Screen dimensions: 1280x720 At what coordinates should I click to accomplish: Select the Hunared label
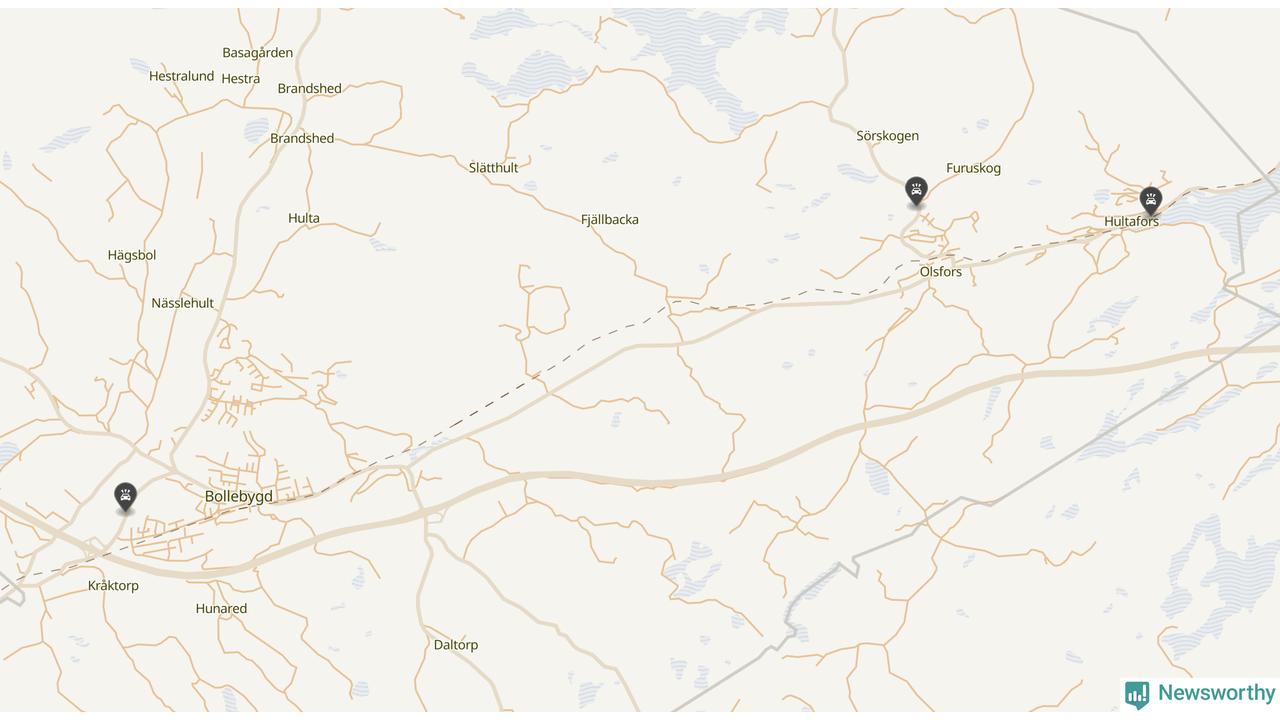pos(221,609)
